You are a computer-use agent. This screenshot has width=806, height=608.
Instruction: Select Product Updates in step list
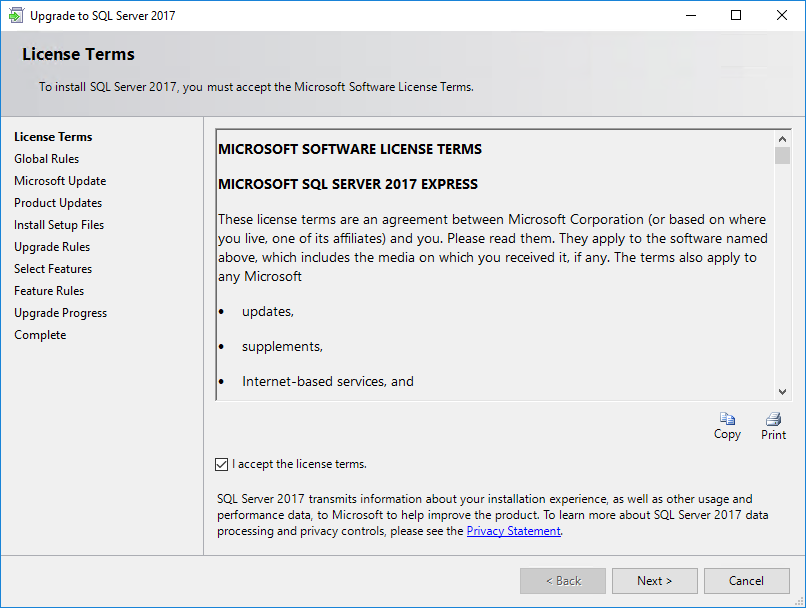[x=58, y=203]
